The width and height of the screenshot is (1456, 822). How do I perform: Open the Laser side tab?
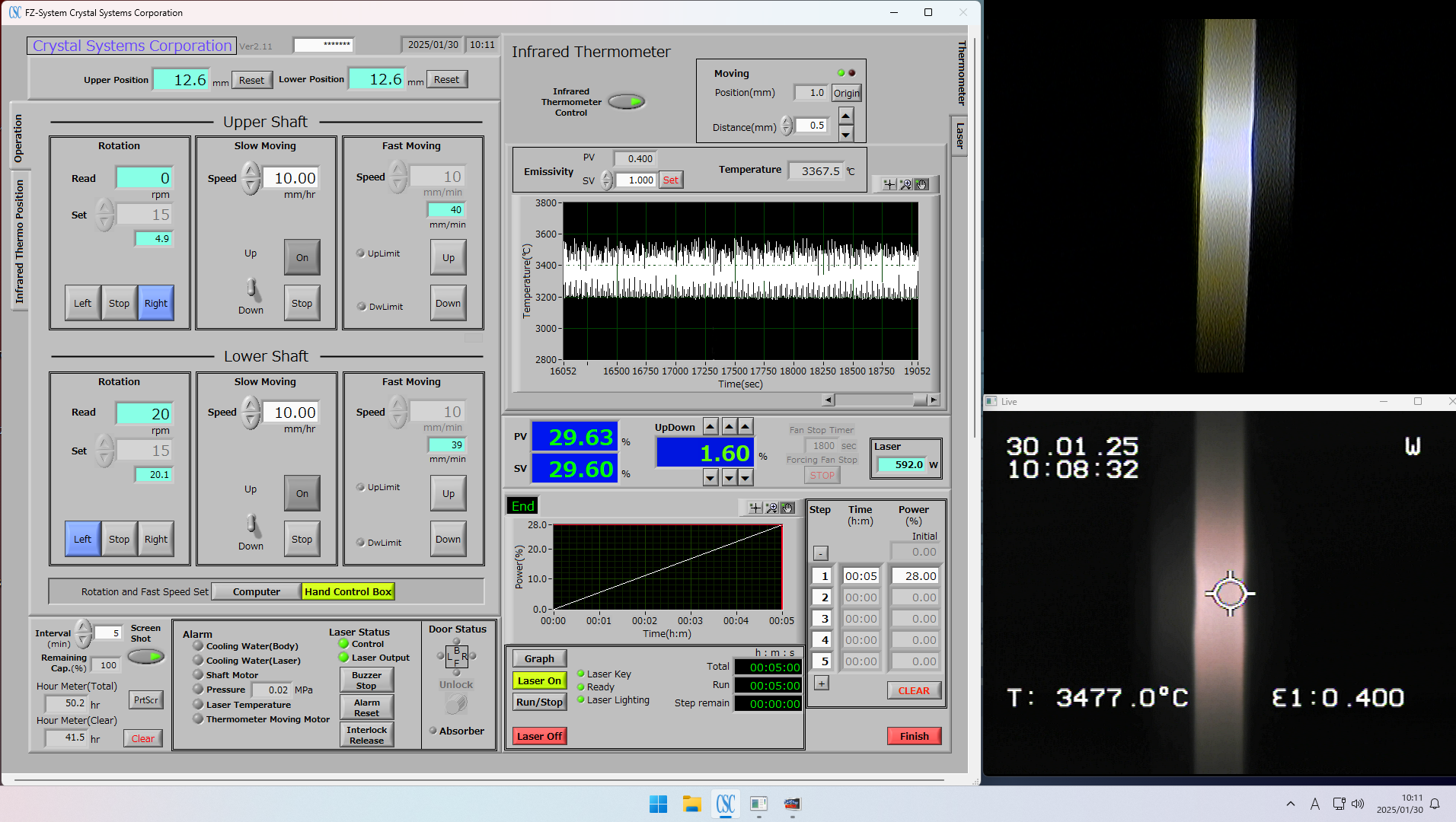point(959,135)
